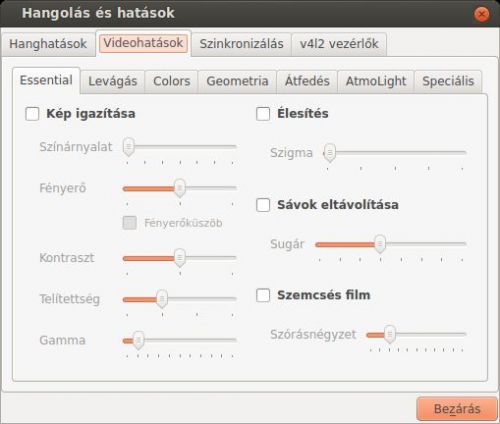
Task: Tick the Fényerőküszöb checkbox
Action: coord(130,223)
